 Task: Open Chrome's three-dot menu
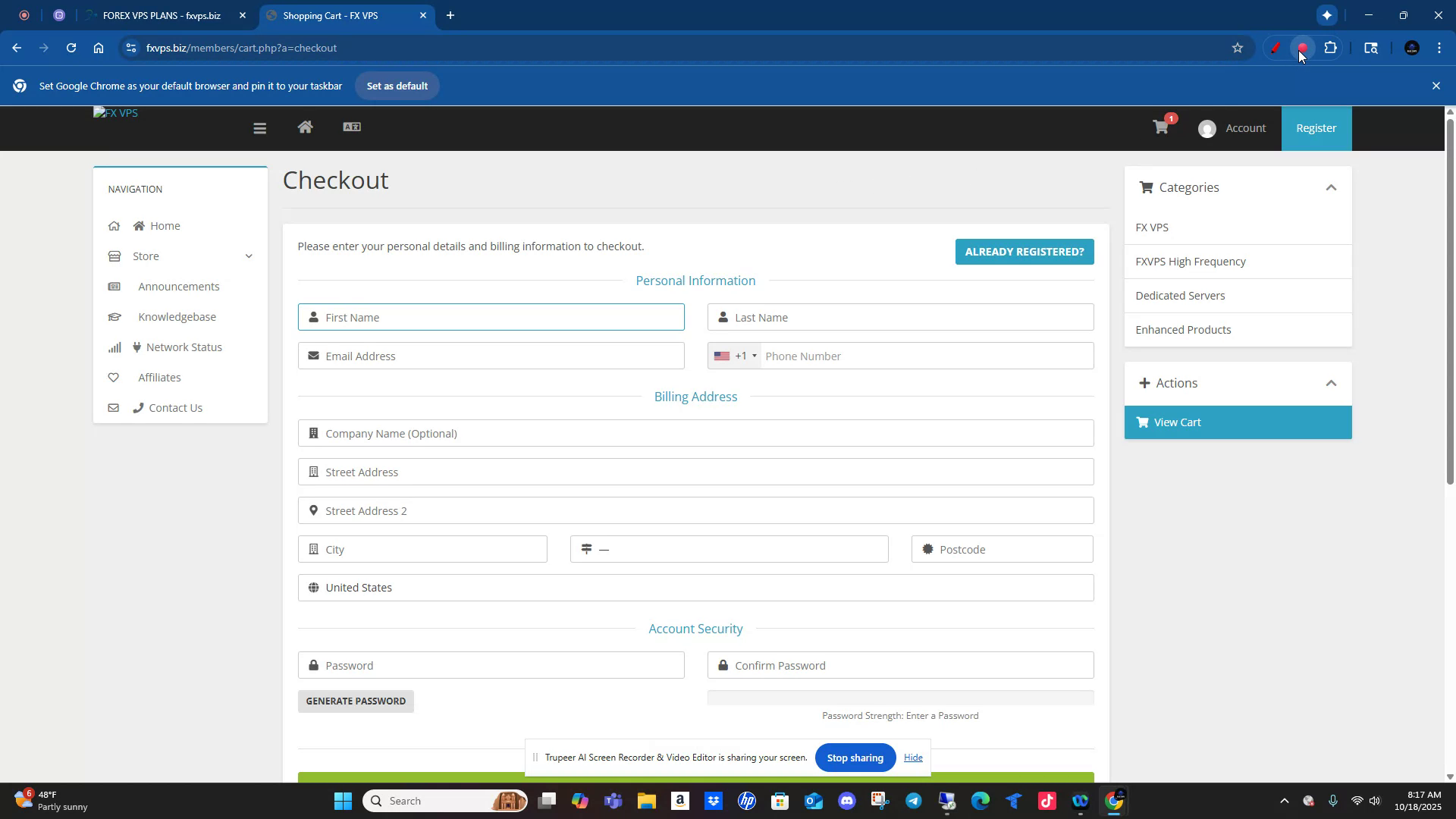[x=1439, y=48]
